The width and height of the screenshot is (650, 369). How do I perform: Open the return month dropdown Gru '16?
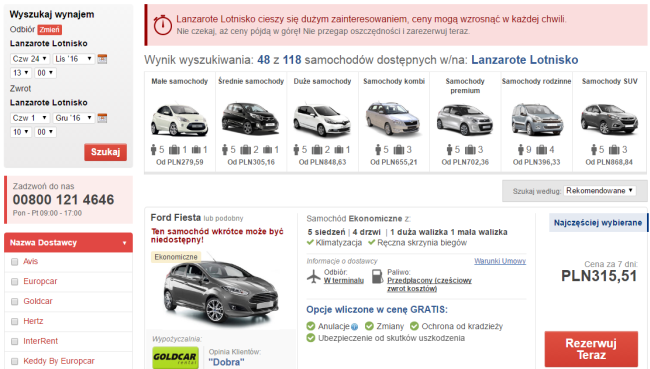point(74,118)
